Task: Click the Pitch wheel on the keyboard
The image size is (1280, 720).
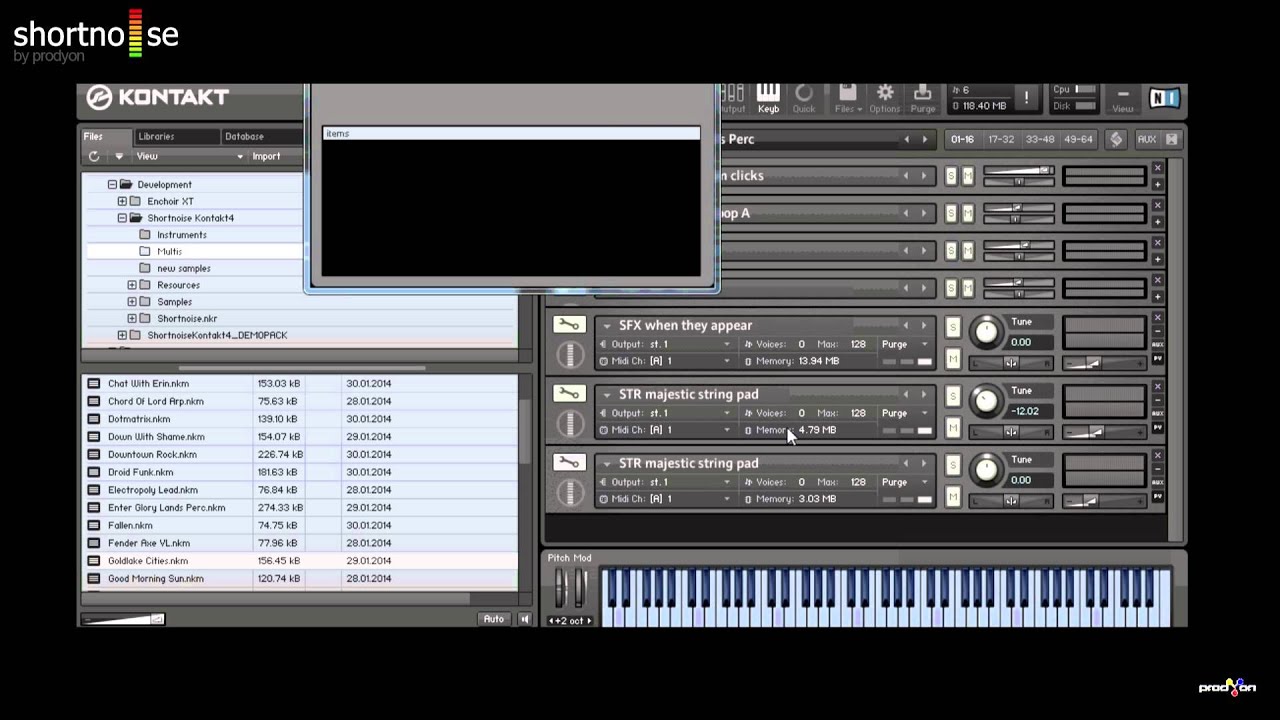Action: [559, 587]
